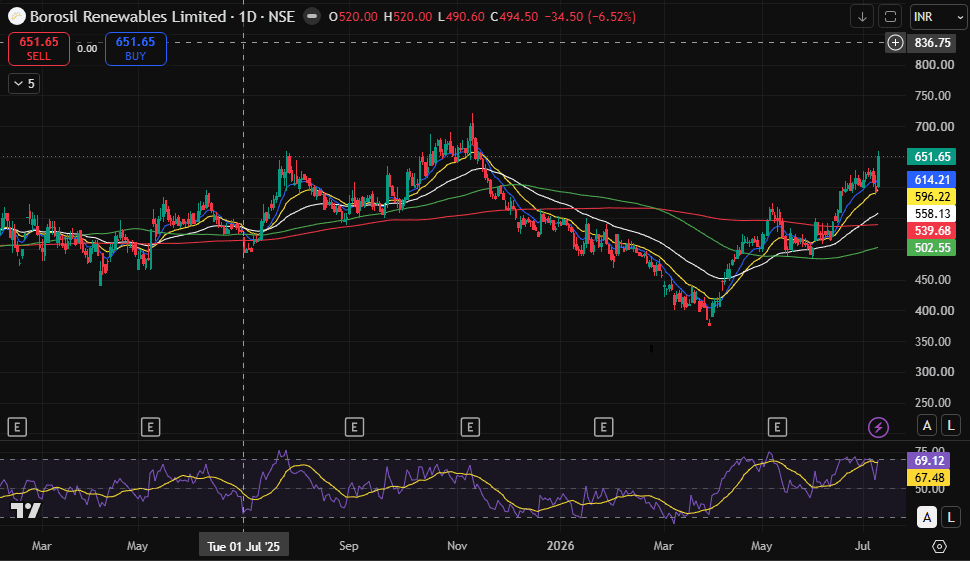Image resolution: width=970 pixels, height=561 pixels.
Task: Click the Borosil Renewables company logo icon
Action: pos(17,17)
